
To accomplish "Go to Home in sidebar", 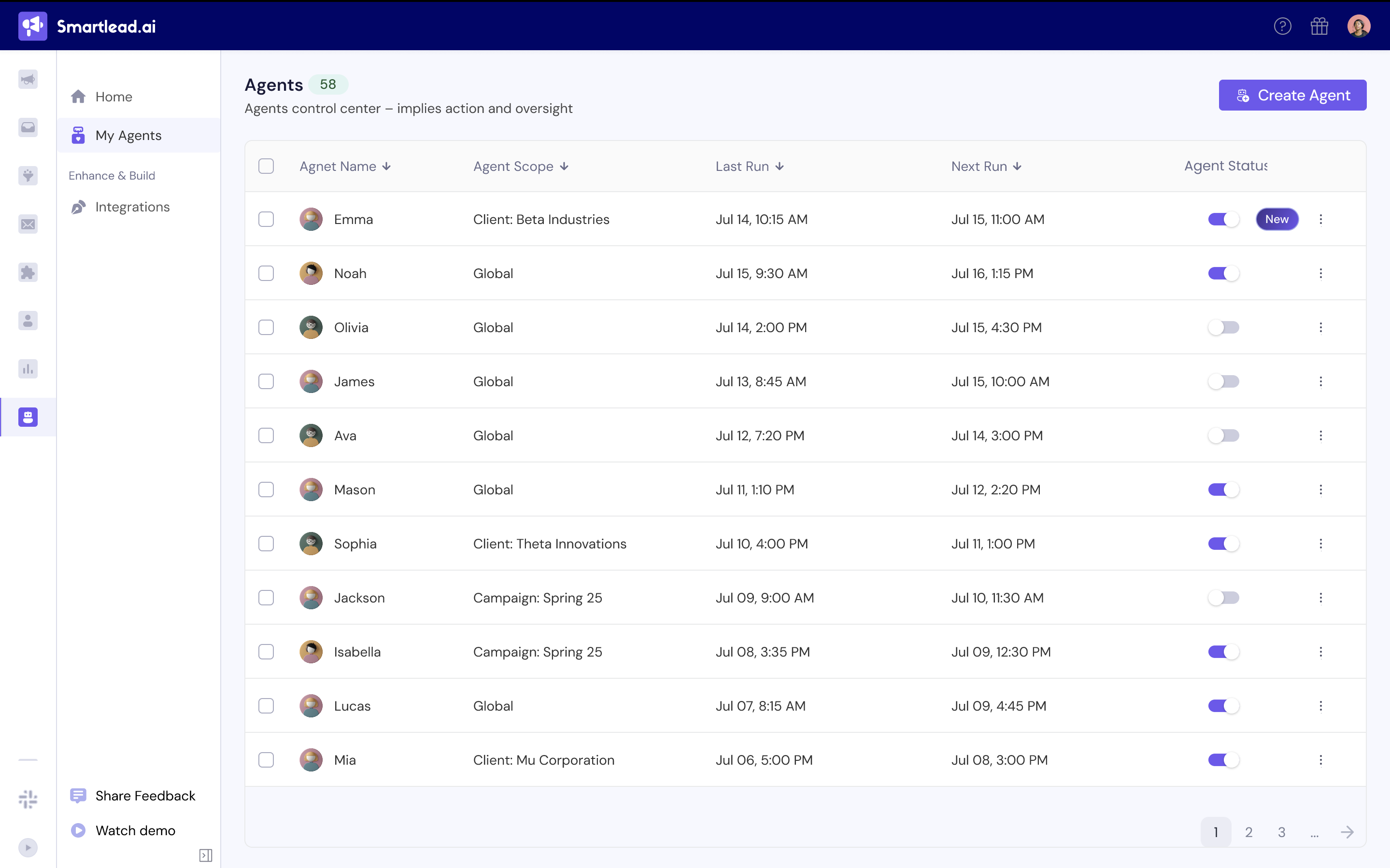I will [138, 97].
